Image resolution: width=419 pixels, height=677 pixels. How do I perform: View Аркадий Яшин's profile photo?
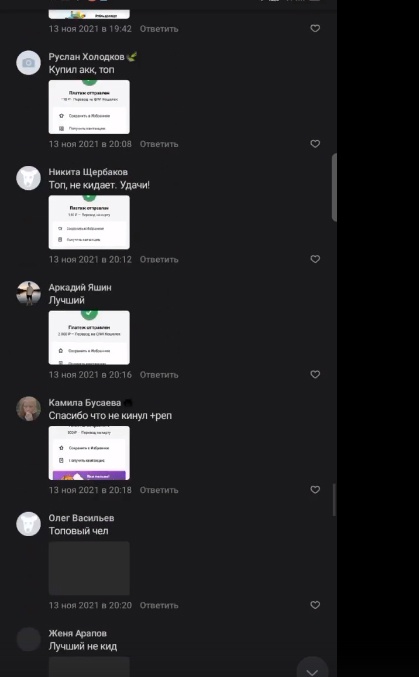click(29, 293)
